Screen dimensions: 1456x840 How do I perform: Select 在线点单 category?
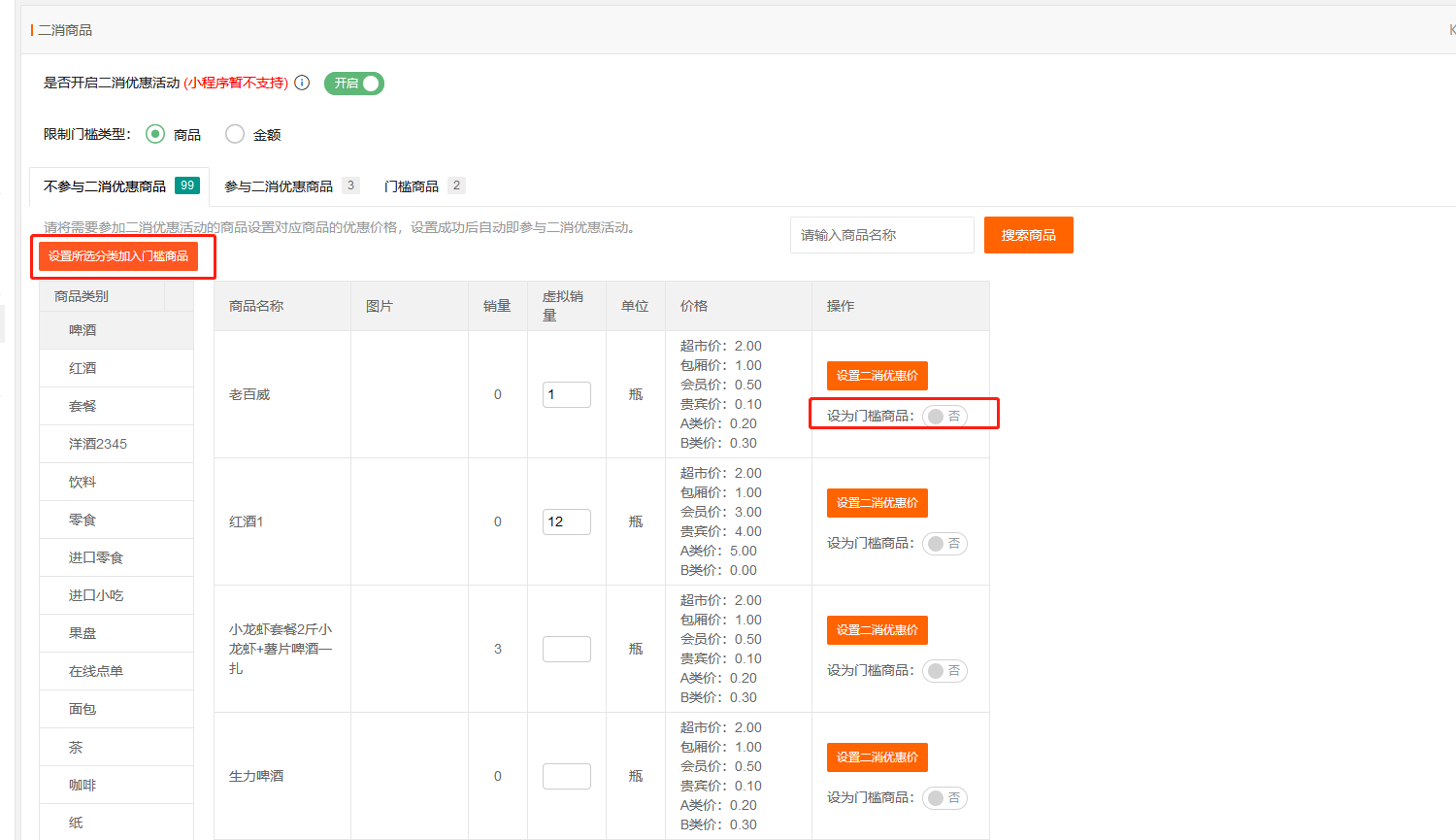click(x=116, y=671)
